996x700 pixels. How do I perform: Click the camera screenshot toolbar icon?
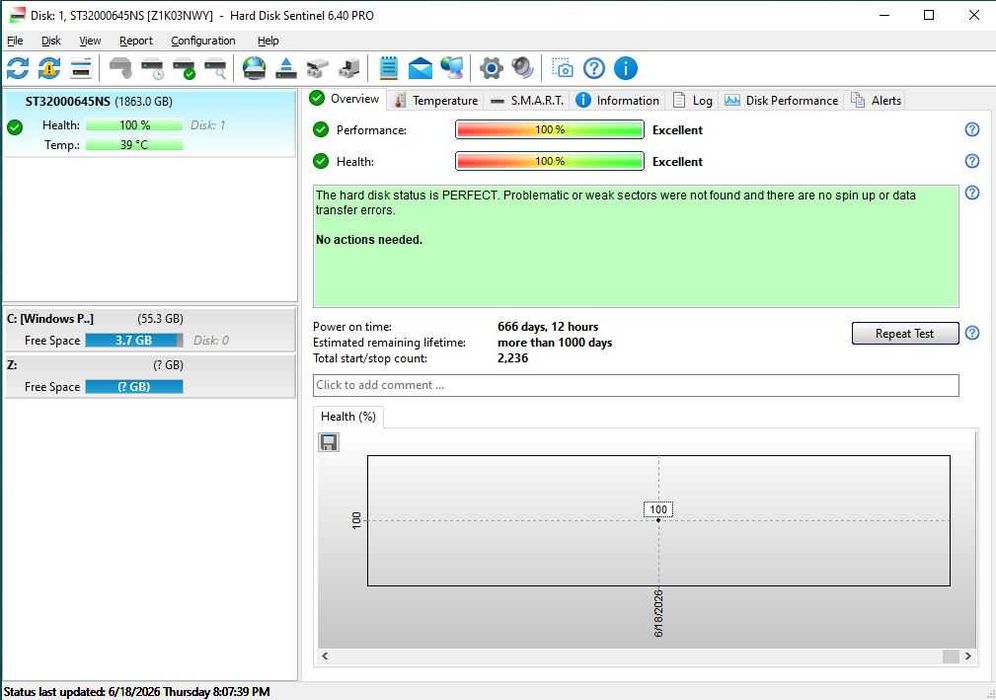click(562, 69)
